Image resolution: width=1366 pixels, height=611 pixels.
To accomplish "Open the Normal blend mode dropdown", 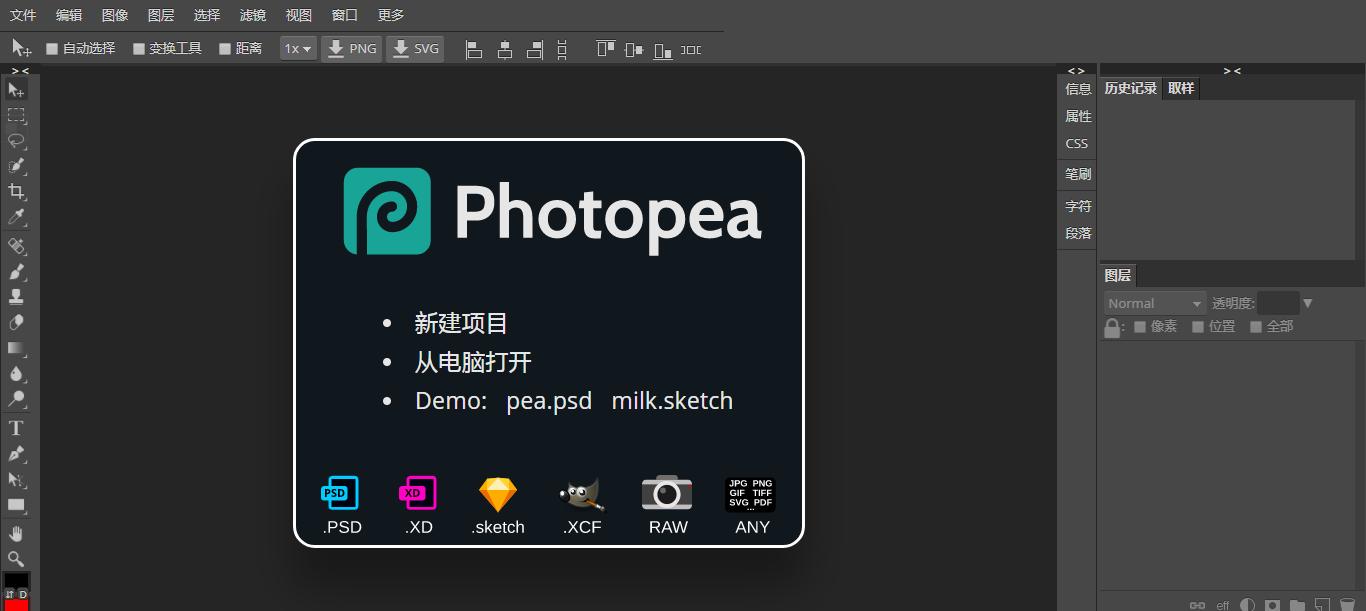I will pos(1154,303).
